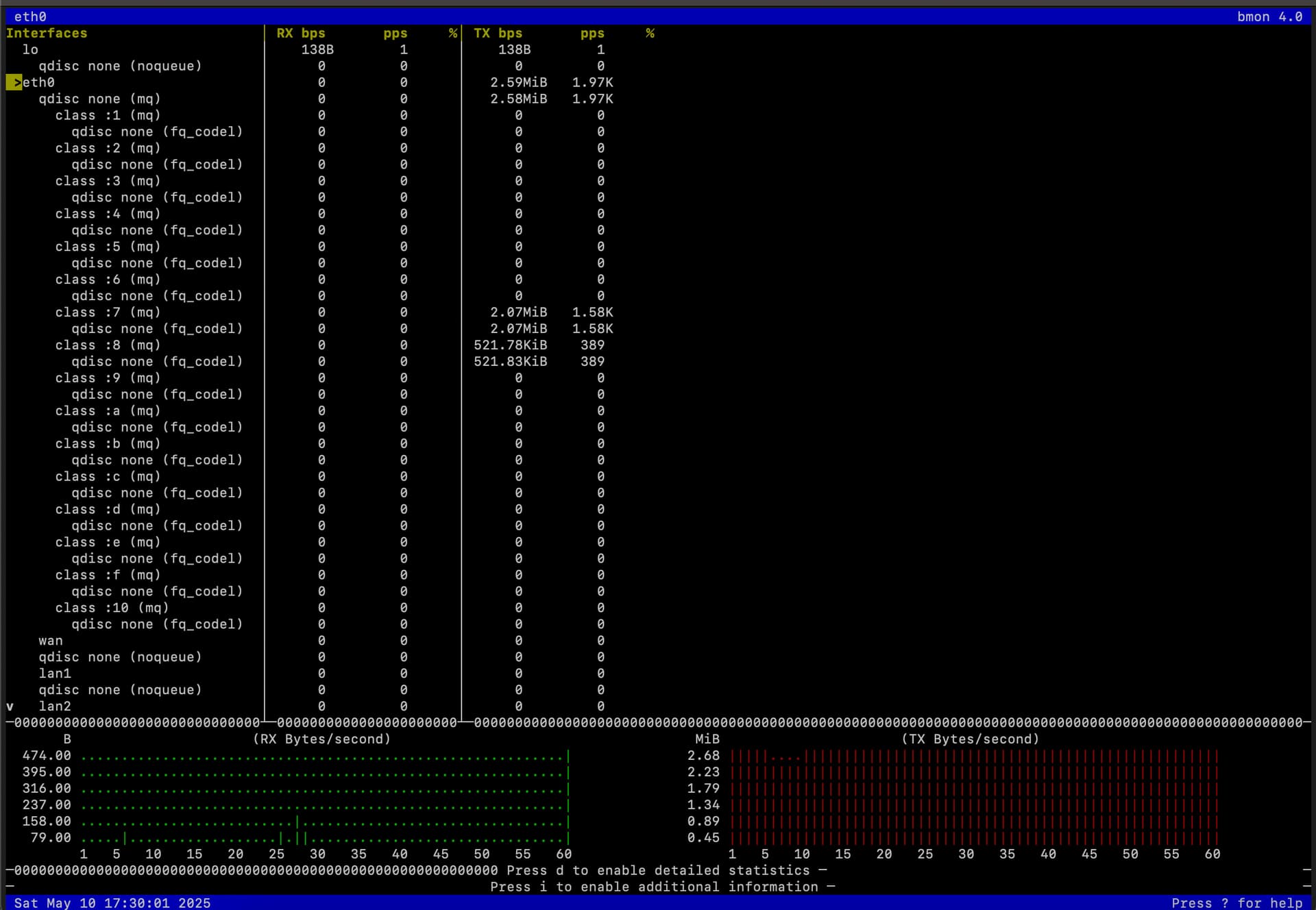Click eth0 TX bps value 2.59MiB
1316x910 pixels.
click(519, 82)
